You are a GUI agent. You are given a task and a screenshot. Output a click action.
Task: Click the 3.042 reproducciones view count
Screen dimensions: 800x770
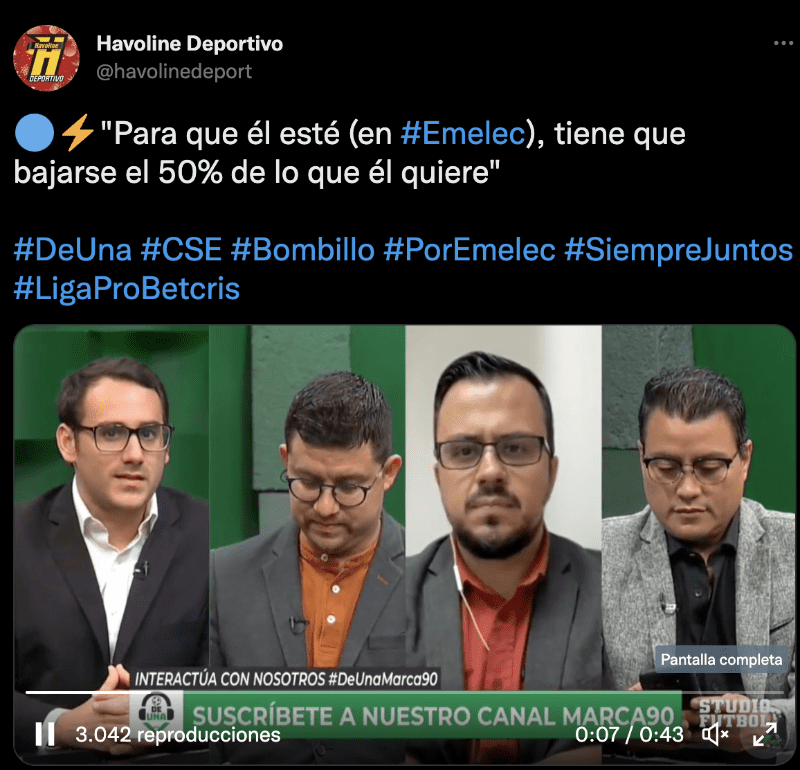coord(178,735)
